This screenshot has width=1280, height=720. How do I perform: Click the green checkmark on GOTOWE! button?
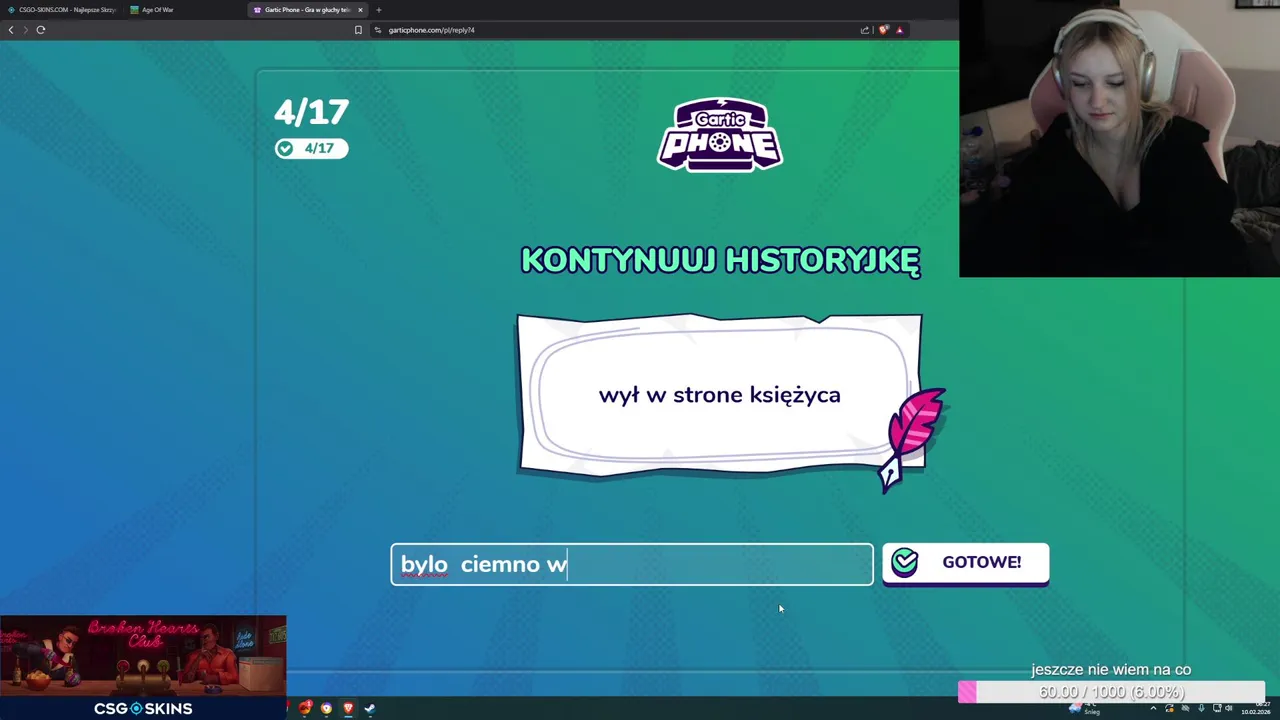[905, 562]
